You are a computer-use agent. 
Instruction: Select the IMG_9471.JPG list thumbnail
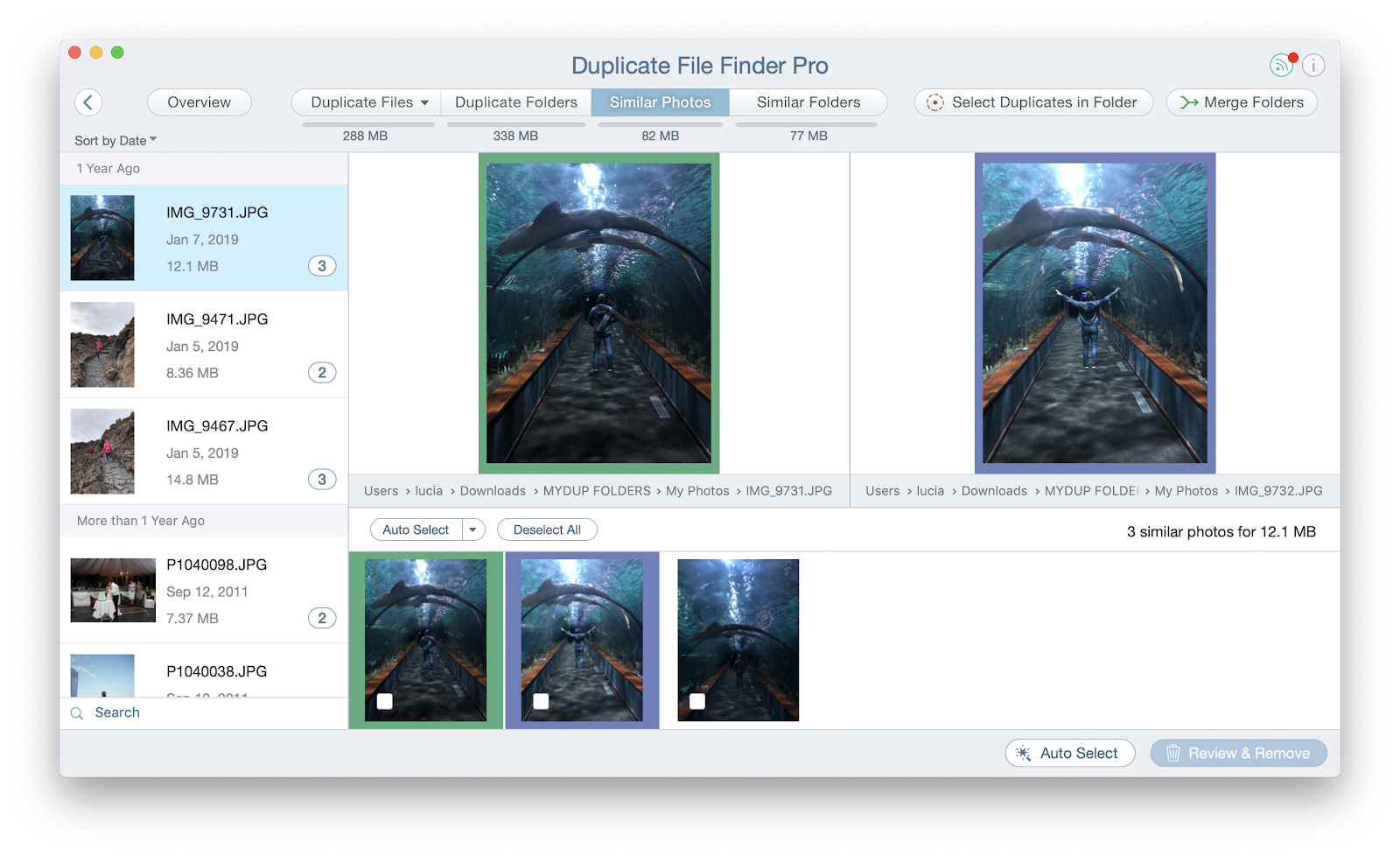(x=102, y=345)
